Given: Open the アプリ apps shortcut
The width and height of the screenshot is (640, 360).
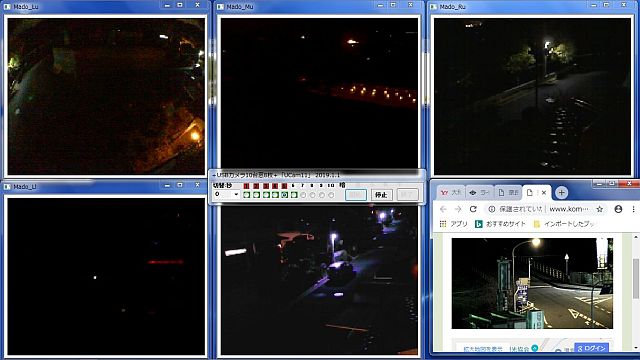Looking at the screenshot, I should (453, 224).
